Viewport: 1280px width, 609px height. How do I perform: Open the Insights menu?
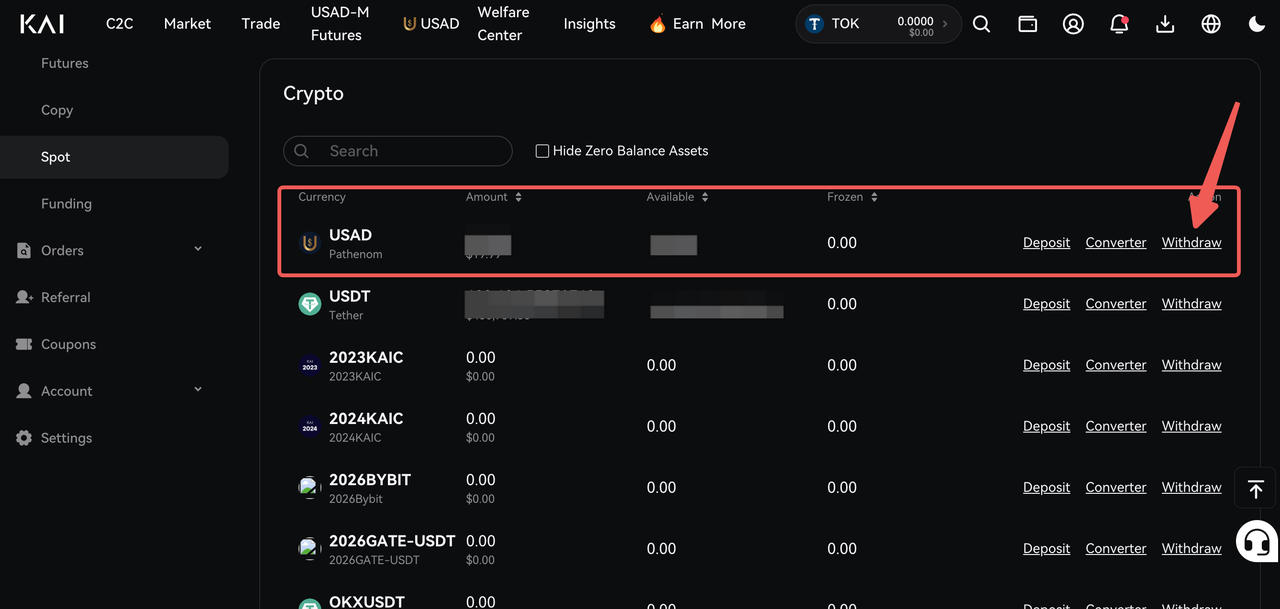[x=589, y=24]
